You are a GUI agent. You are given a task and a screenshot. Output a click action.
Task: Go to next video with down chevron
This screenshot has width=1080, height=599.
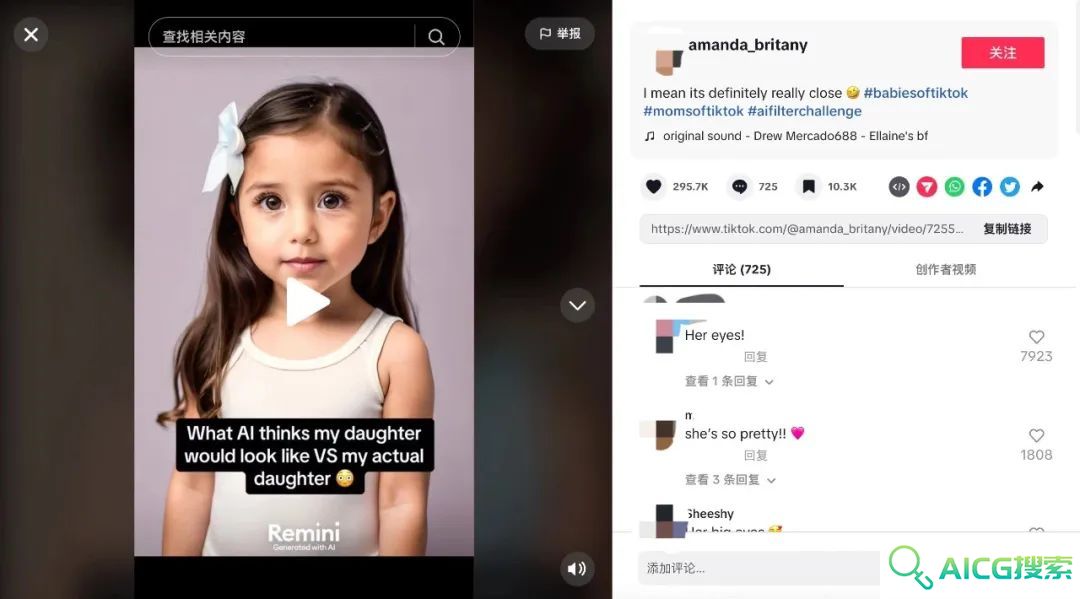pos(577,305)
